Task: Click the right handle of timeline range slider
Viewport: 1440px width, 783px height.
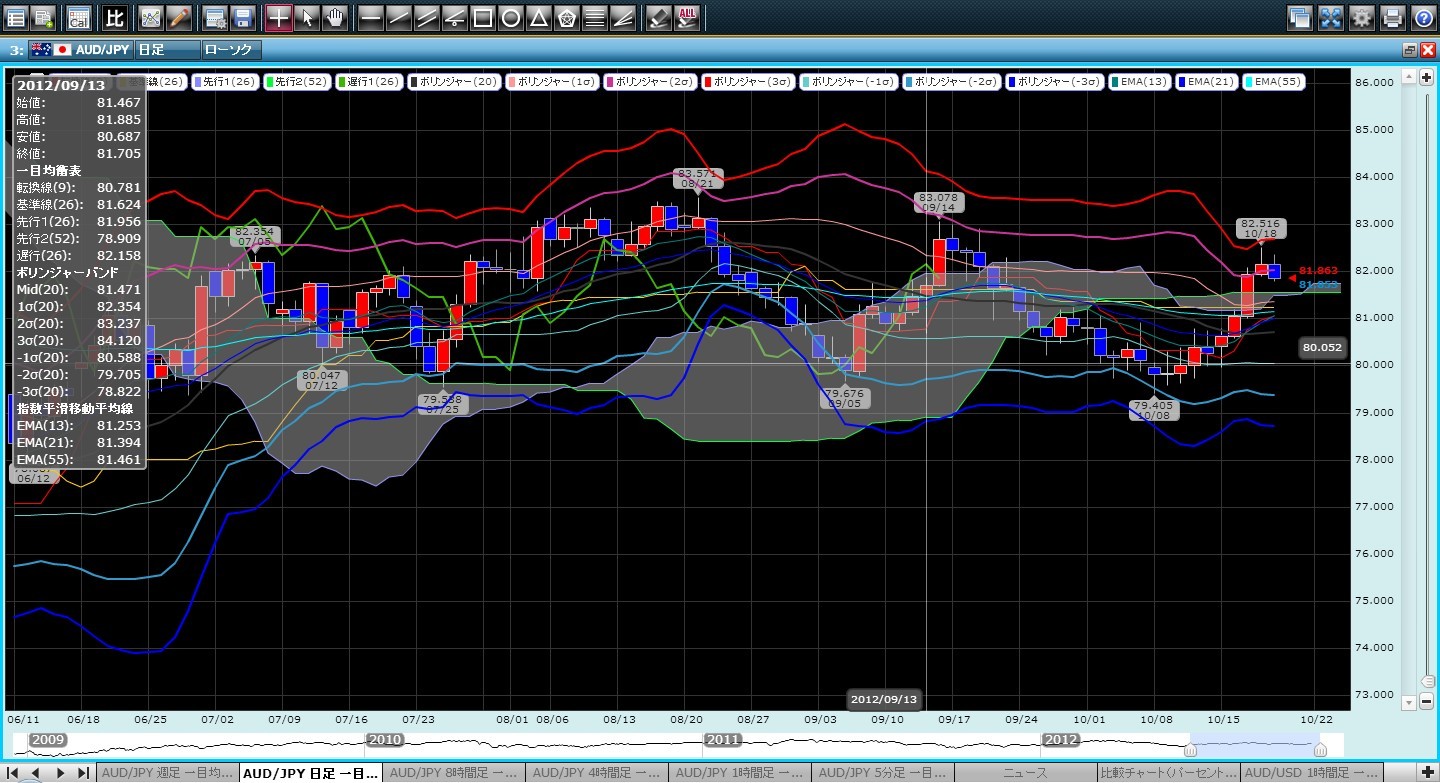Action: pyautogui.click(x=1320, y=749)
